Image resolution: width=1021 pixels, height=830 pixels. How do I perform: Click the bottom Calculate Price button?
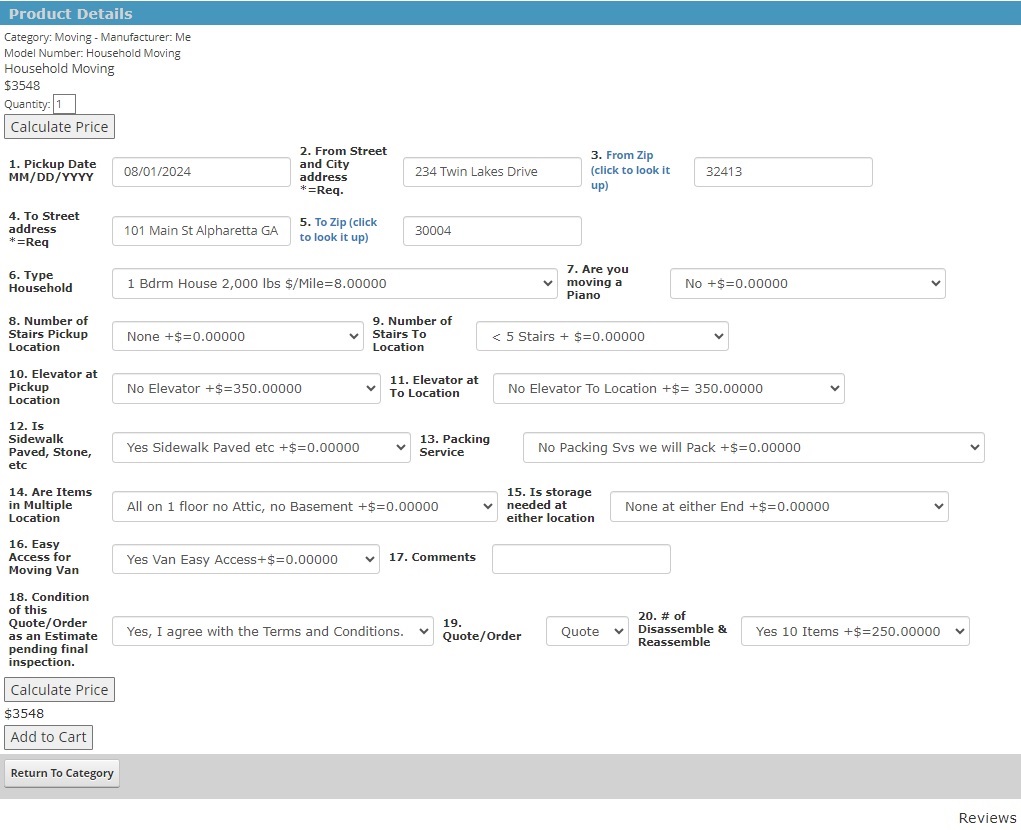pos(59,690)
